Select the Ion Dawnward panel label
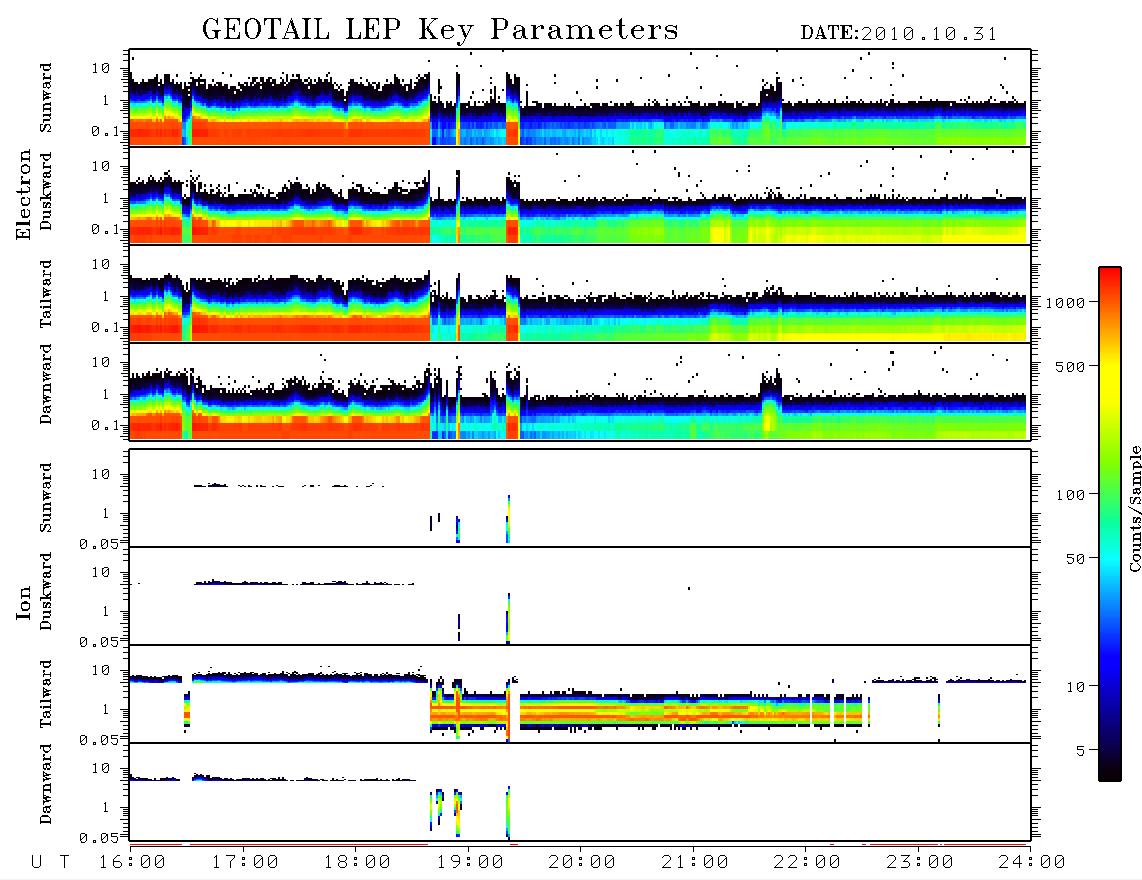 coord(46,784)
